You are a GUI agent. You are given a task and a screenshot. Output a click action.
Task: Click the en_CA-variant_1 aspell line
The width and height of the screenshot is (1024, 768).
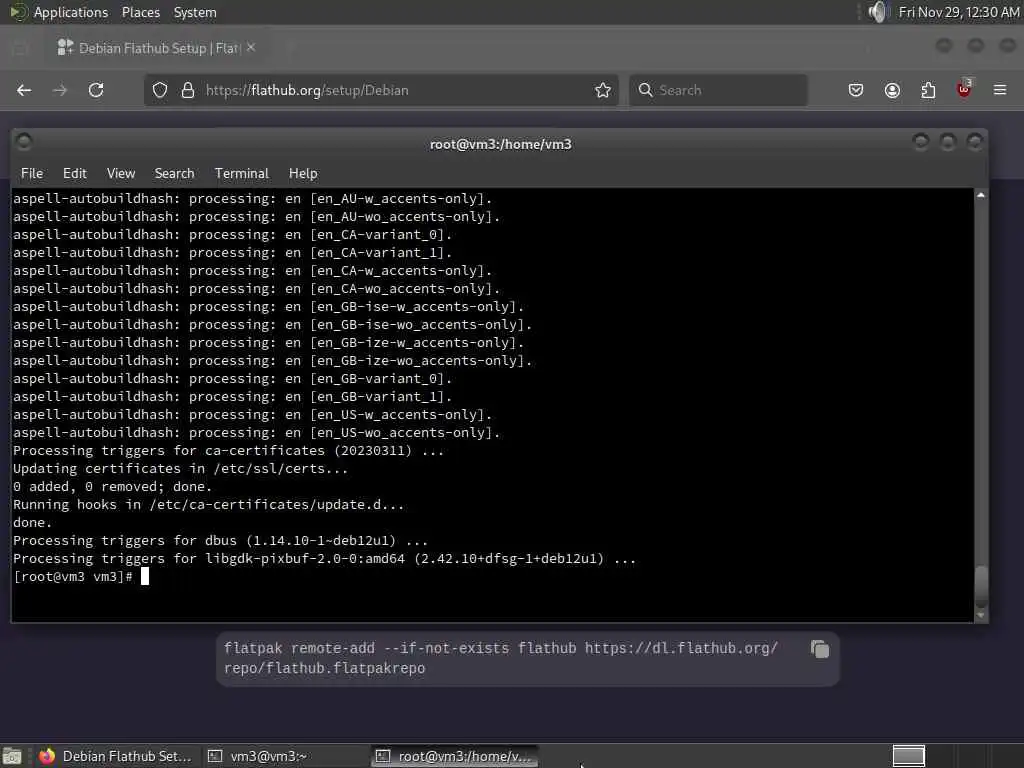pos(232,253)
